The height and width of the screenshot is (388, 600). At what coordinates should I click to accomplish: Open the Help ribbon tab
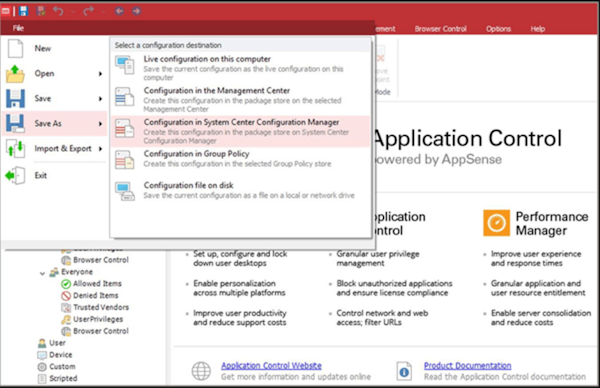[538, 29]
